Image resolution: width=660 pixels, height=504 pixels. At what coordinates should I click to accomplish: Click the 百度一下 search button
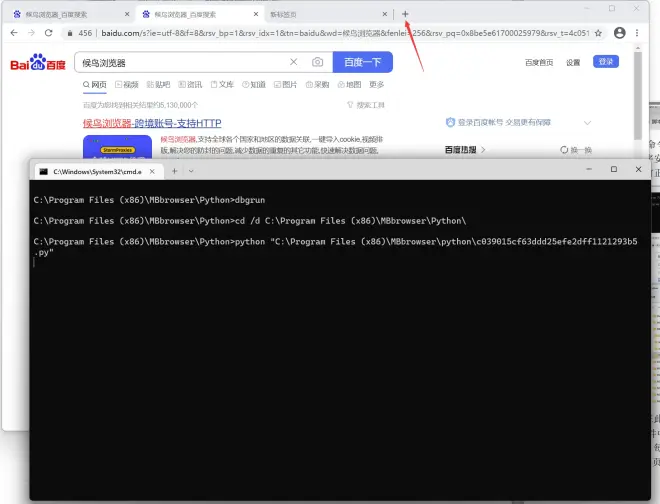tap(362, 62)
